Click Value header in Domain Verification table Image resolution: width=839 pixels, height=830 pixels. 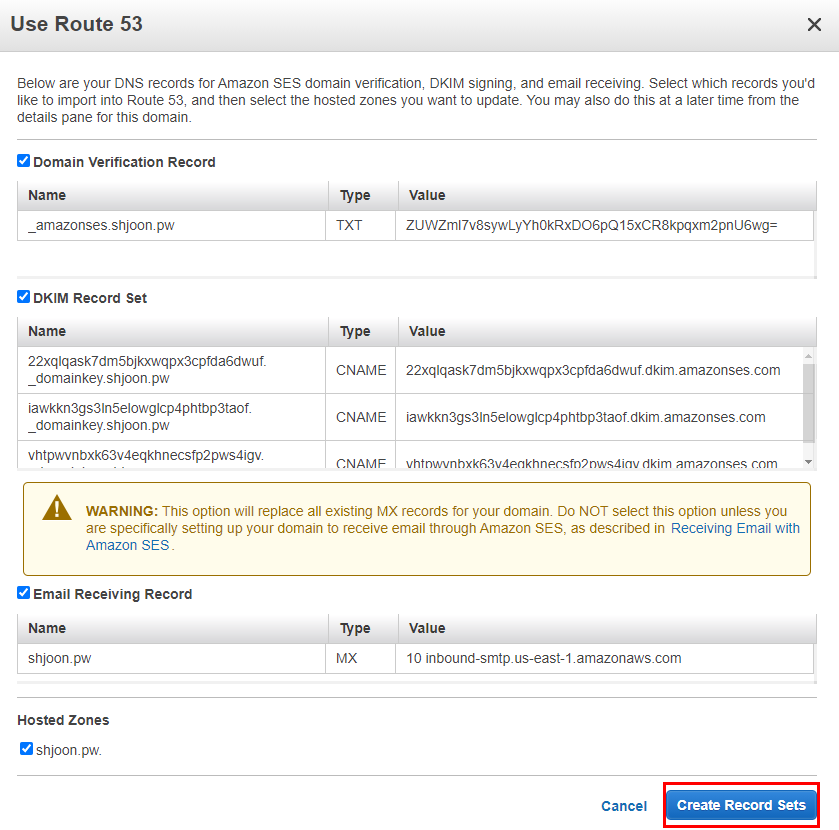[607, 195]
